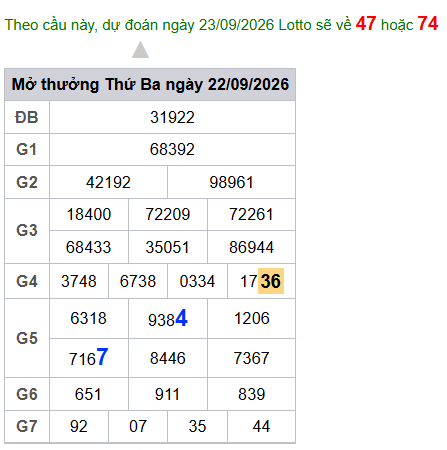The width and height of the screenshot is (447, 450).
Task: Click G5 number 1206
Action: (252, 318)
